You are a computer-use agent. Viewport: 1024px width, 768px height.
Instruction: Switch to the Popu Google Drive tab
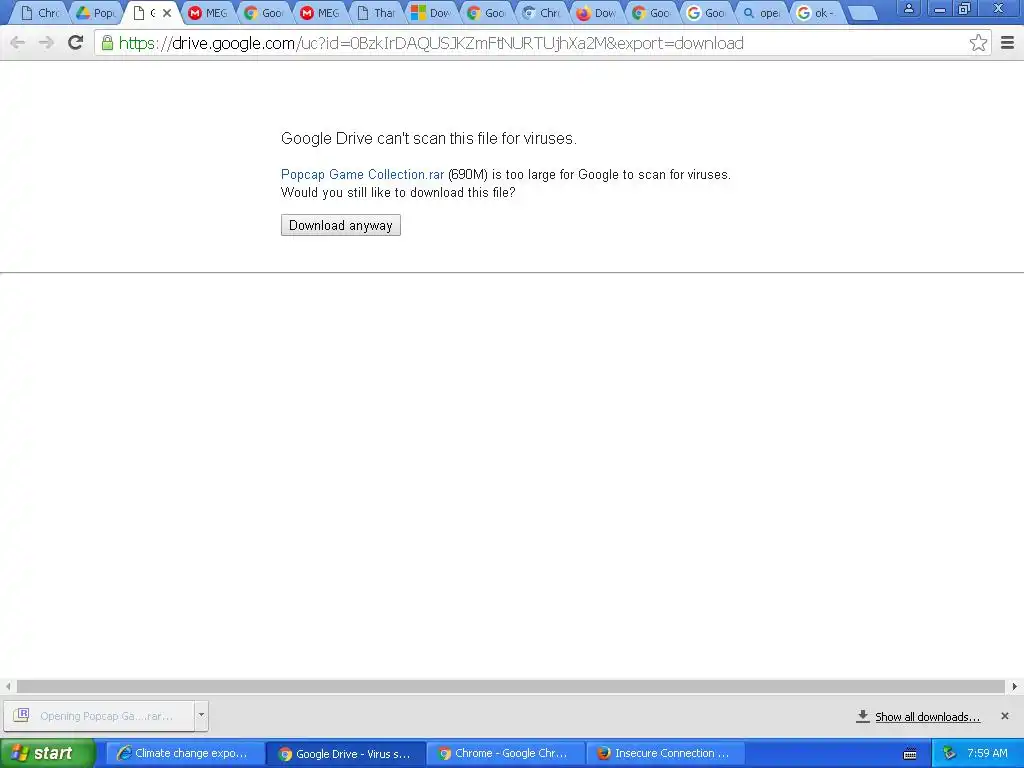click(x=95, y=13)
